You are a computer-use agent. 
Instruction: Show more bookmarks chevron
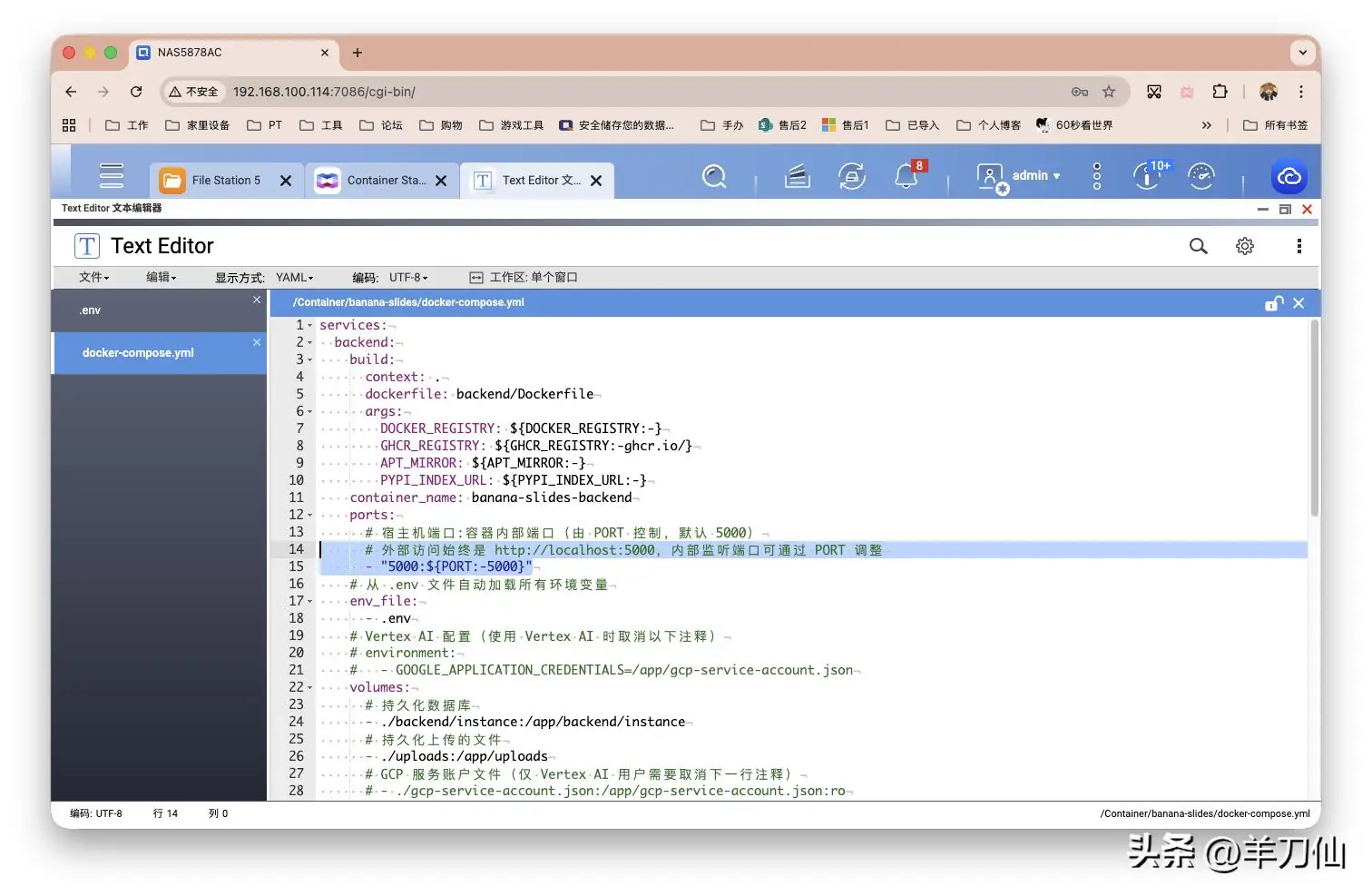coord(1206,125)
